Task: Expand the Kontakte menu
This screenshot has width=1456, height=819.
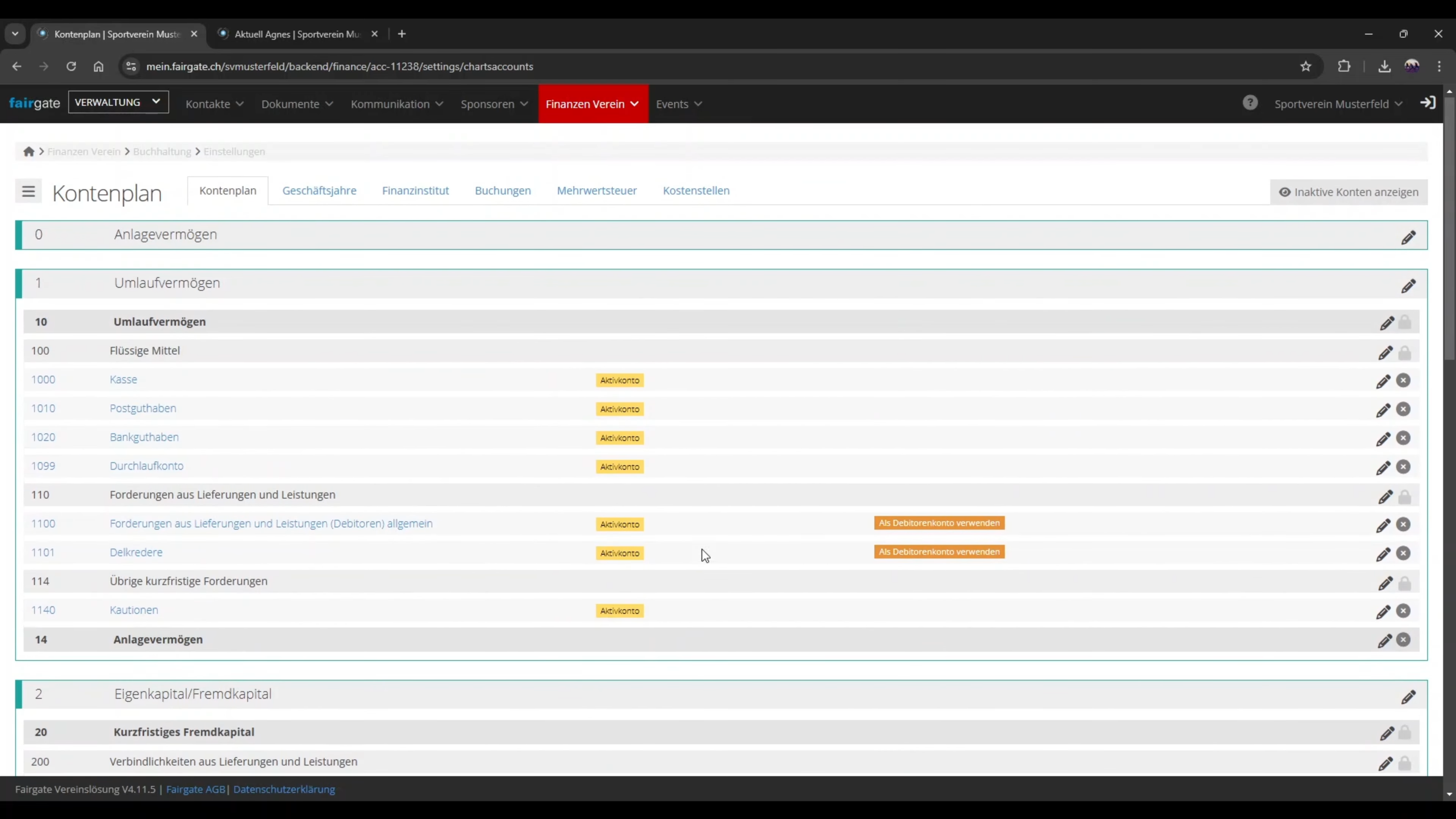Action: pyautogui.click(x=215, y=104)
